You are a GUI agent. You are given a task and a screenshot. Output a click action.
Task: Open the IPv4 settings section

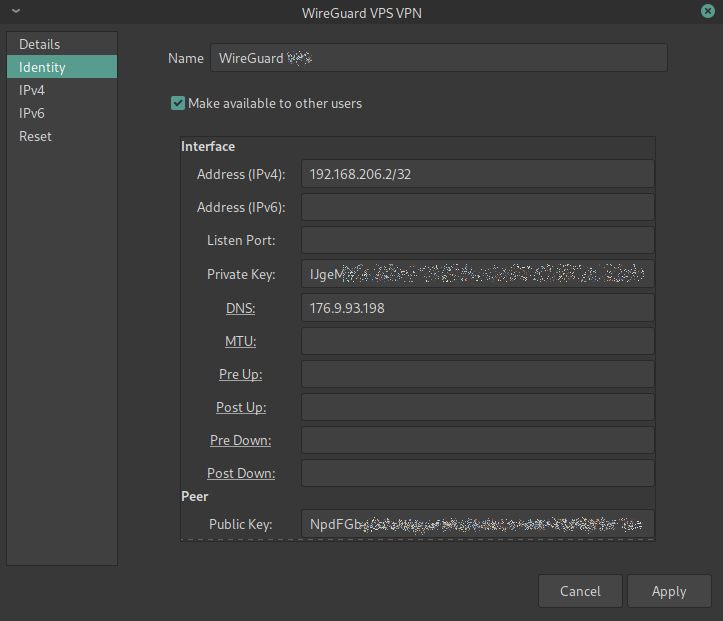[x=62, y=90]
